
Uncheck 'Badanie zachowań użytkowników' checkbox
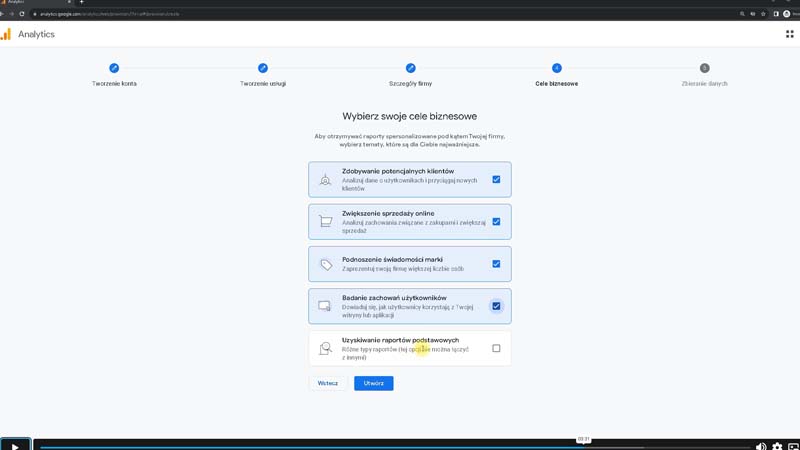pyautogui.click(x=496, y=306)
